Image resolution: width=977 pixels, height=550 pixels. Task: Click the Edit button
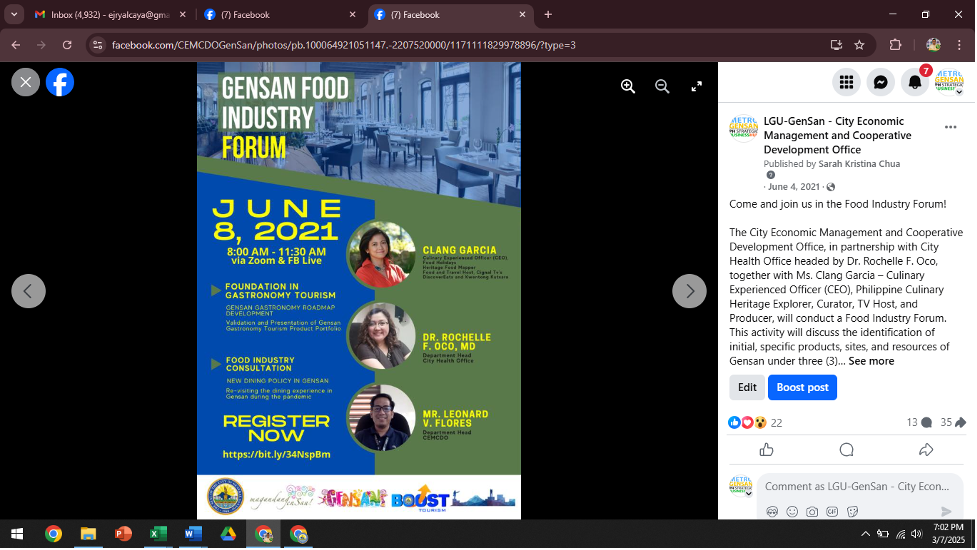click(x=747, y=388)
